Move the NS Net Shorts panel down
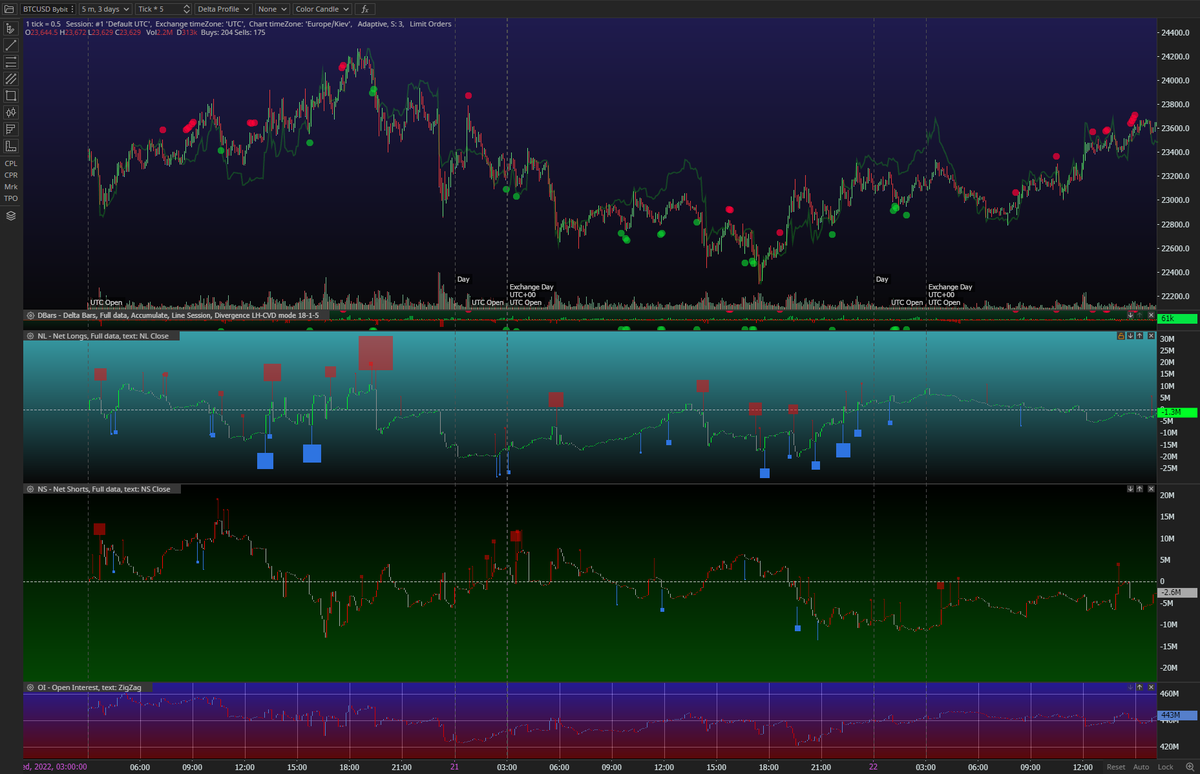Image resolution: width=1200 pixels, height=774 pixels. (1130, 489)
